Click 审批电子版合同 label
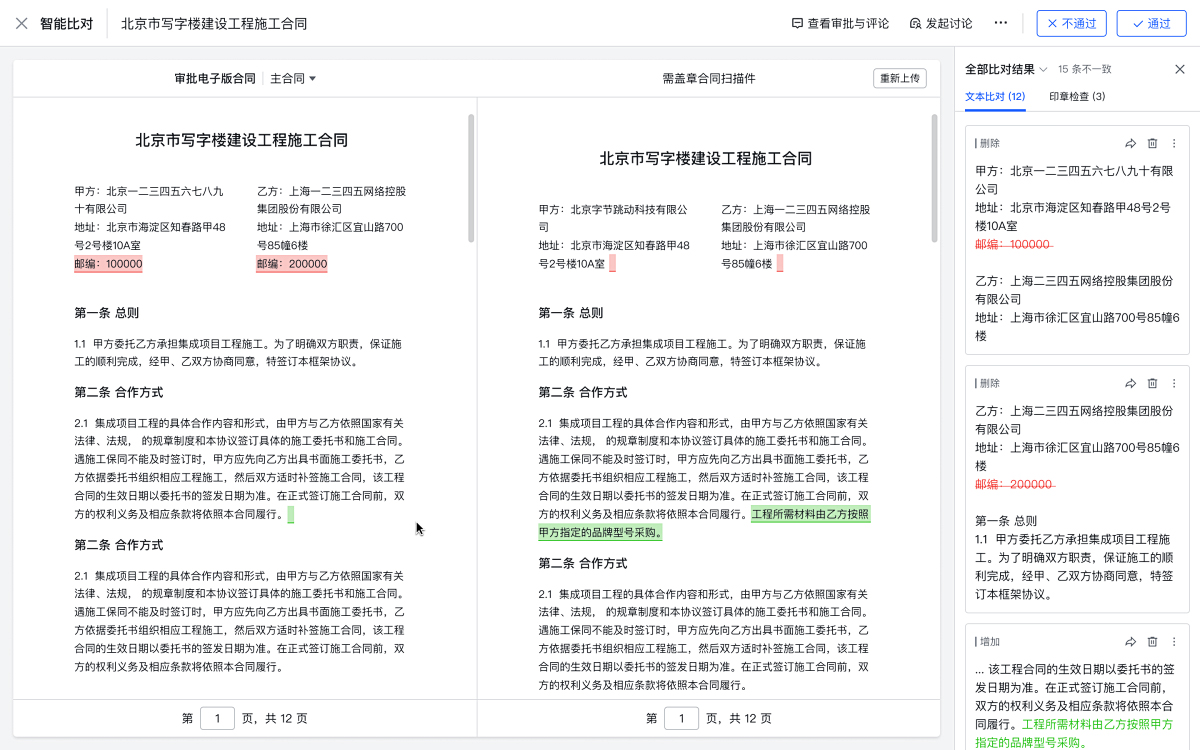The height and width of the screenshot is (750, 1200). coord(215,78)
